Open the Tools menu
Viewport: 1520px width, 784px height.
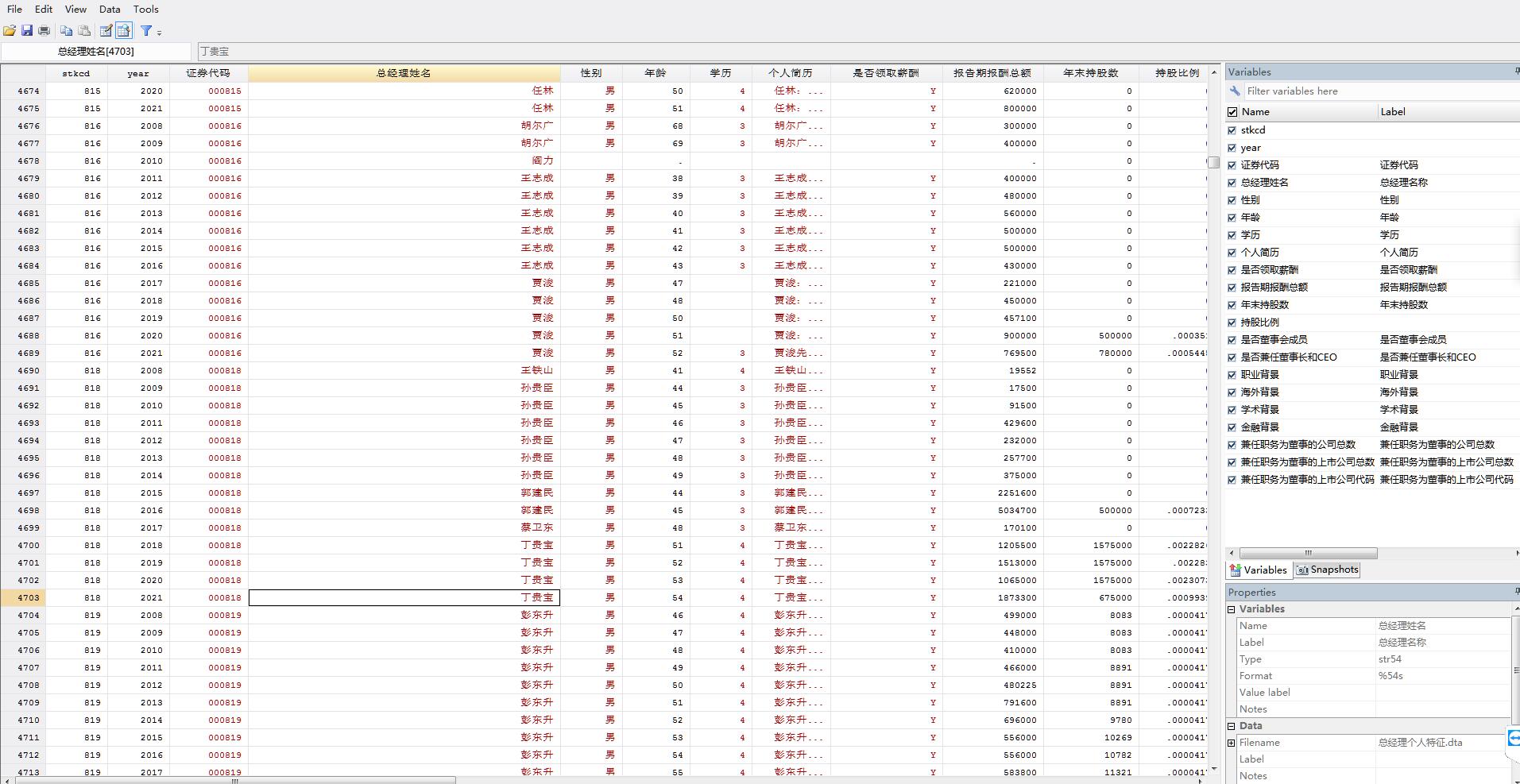(x=145, y=10)
